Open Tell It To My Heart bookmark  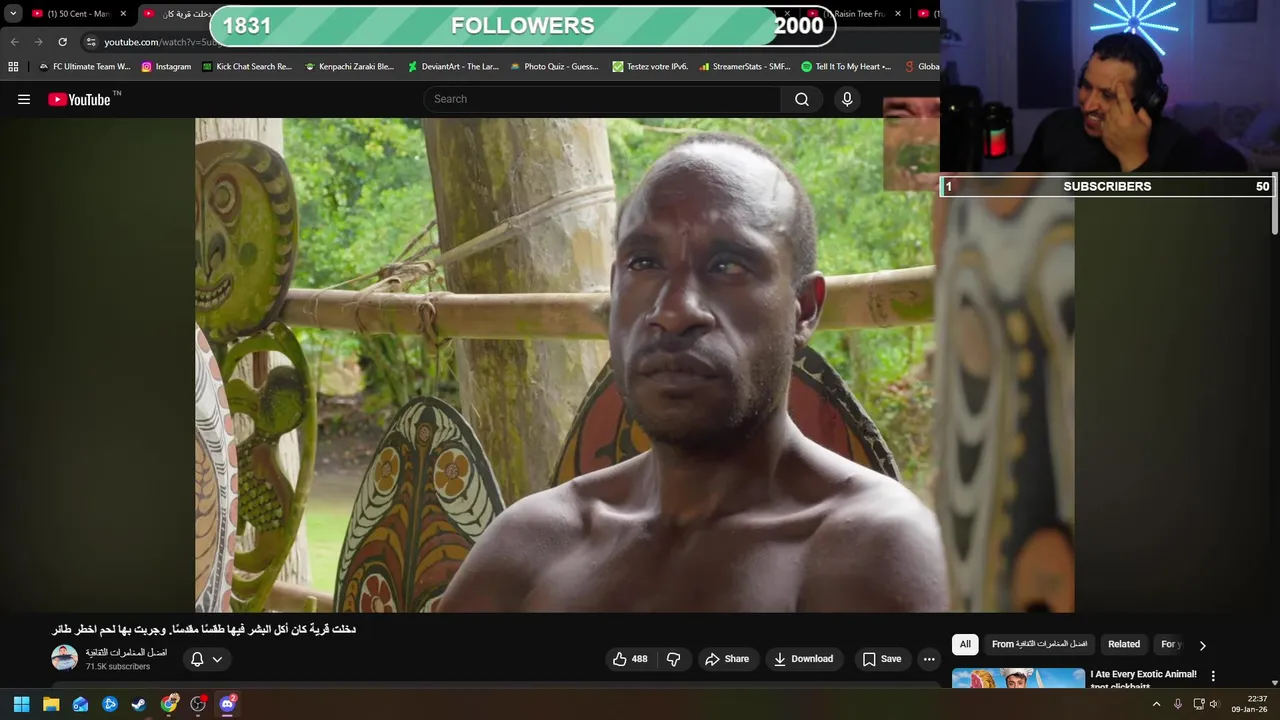tap(846, 67)
